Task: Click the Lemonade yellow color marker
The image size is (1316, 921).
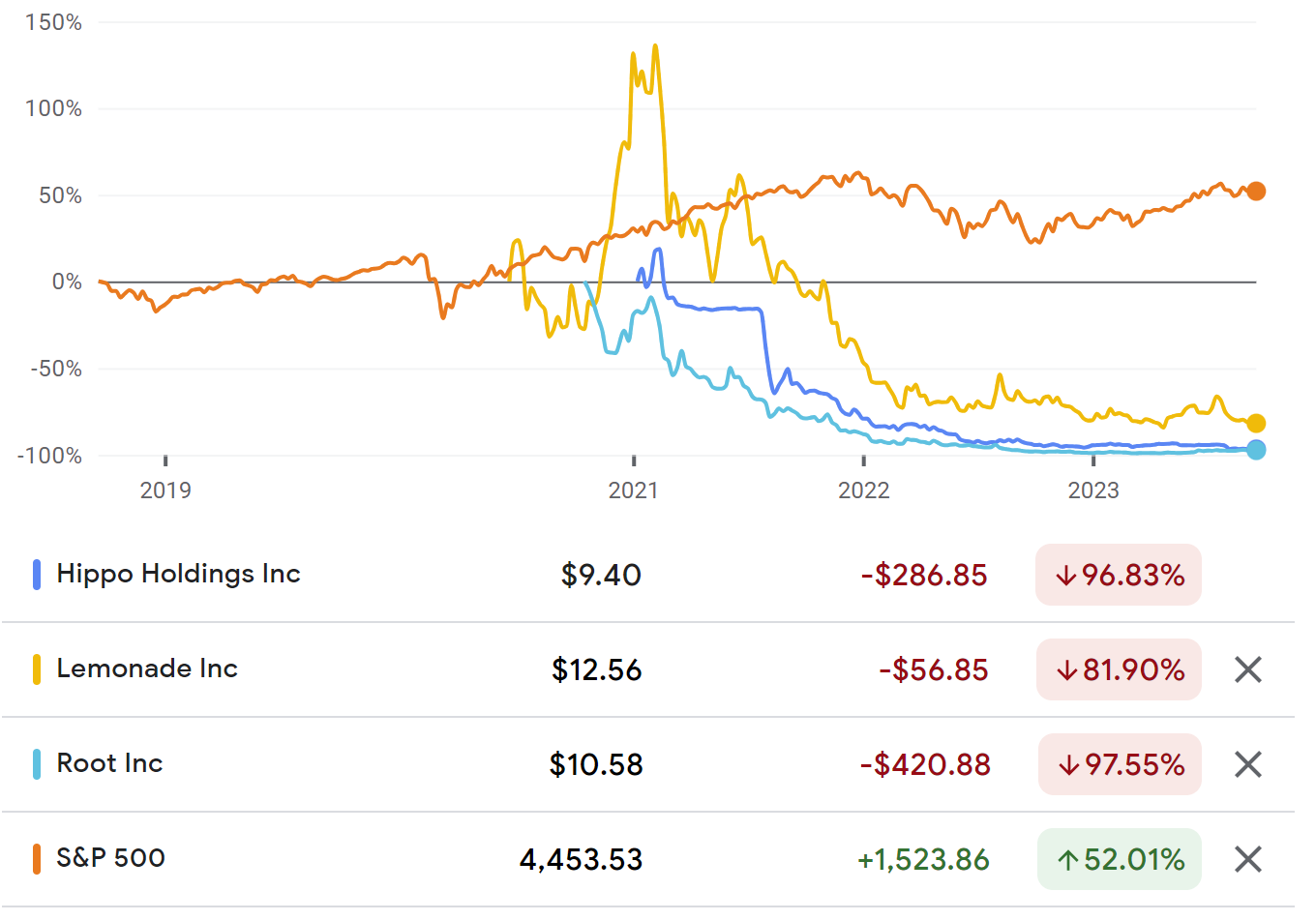Action: point(37,669)
